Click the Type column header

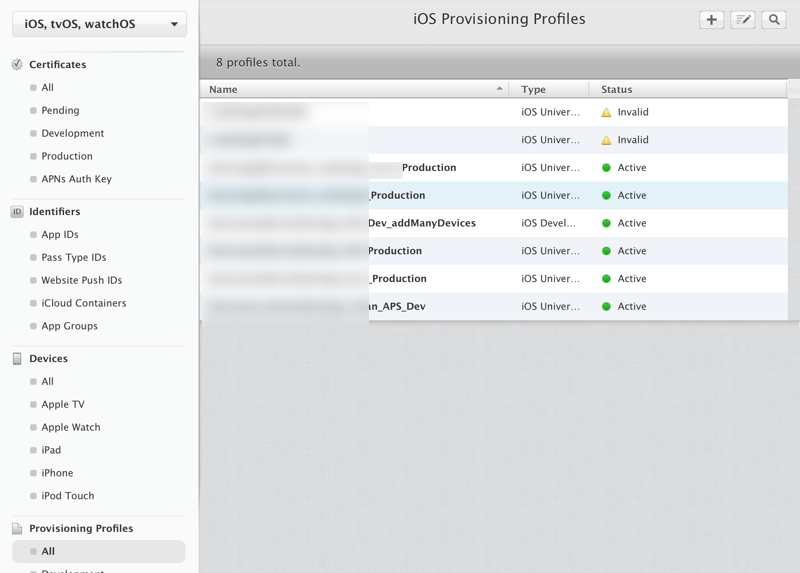pos(534,89)
